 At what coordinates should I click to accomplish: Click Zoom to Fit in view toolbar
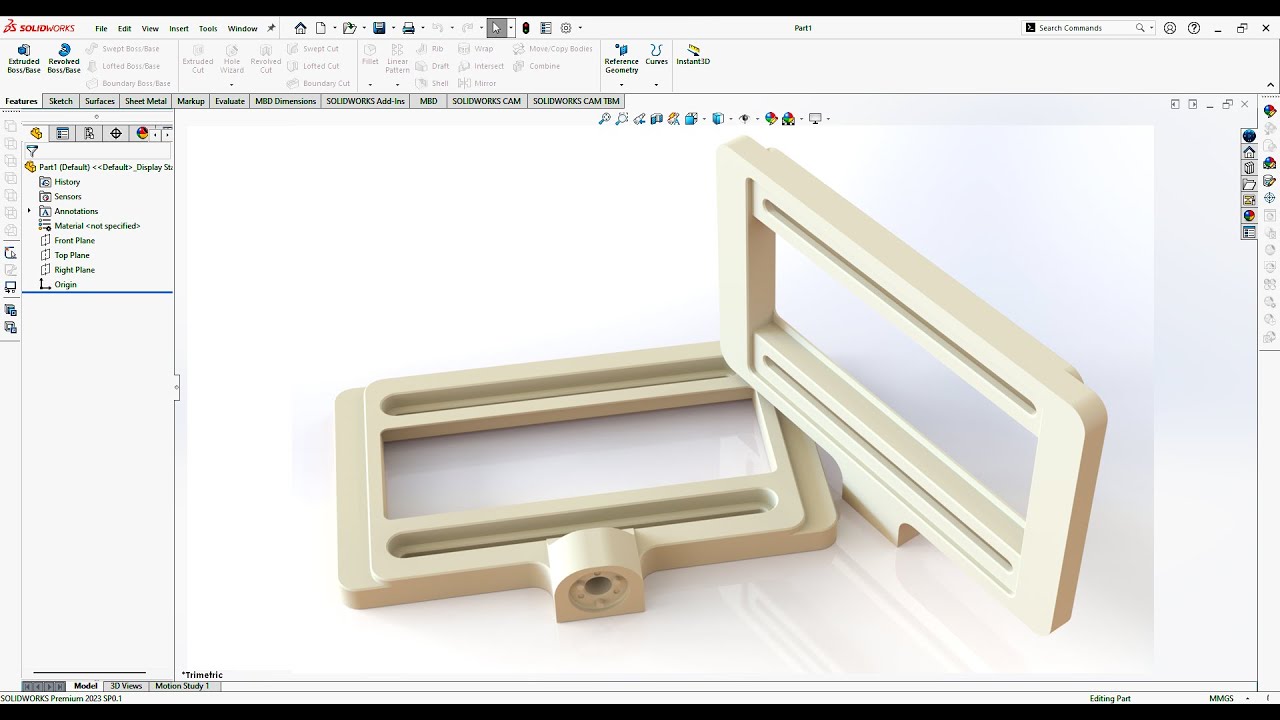click(x=604, y=119)
